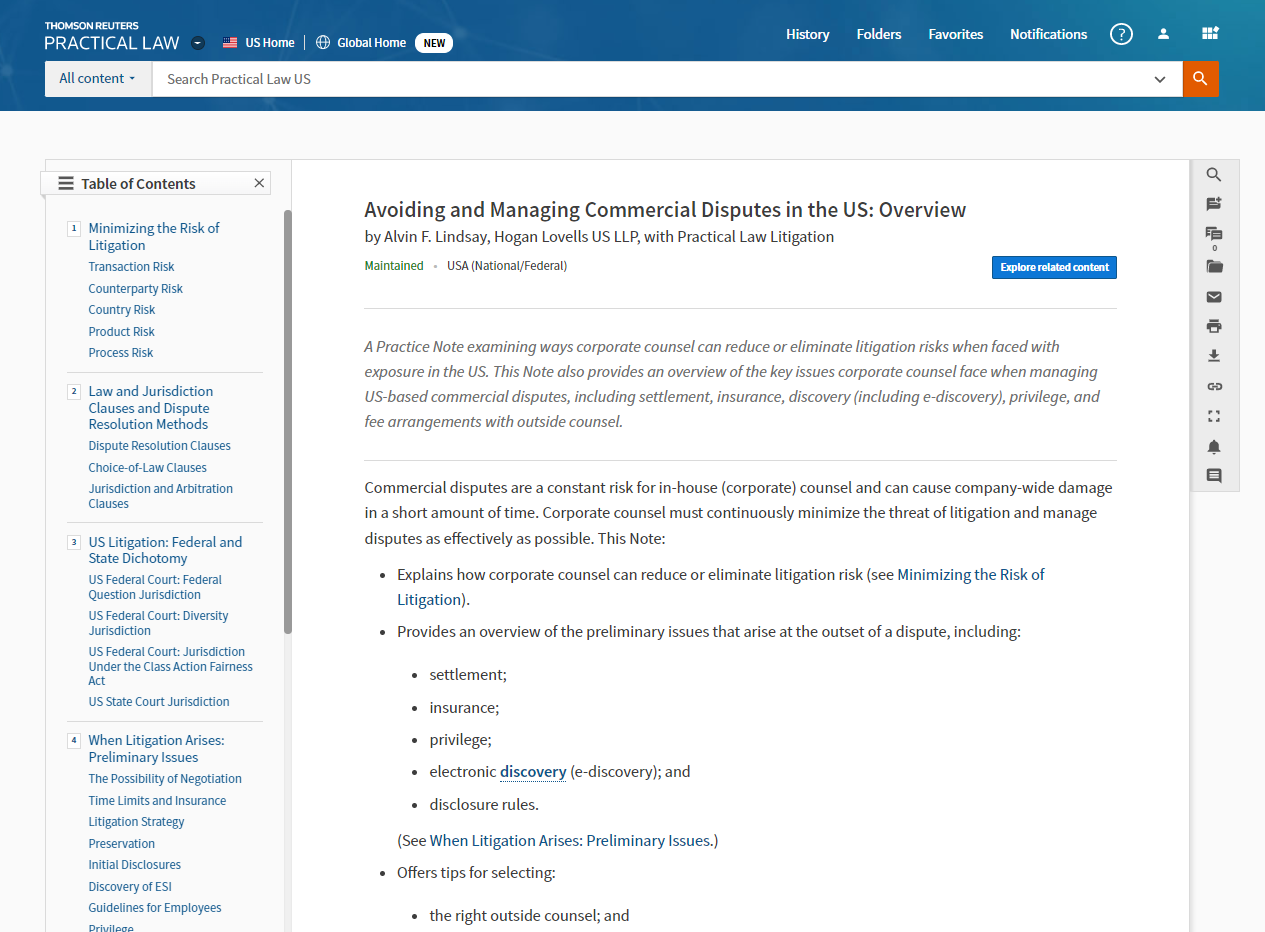This screenshot has height=932, width=1265.
Task: Click the email document envelope icon
Action: [x=1214, y=297]
